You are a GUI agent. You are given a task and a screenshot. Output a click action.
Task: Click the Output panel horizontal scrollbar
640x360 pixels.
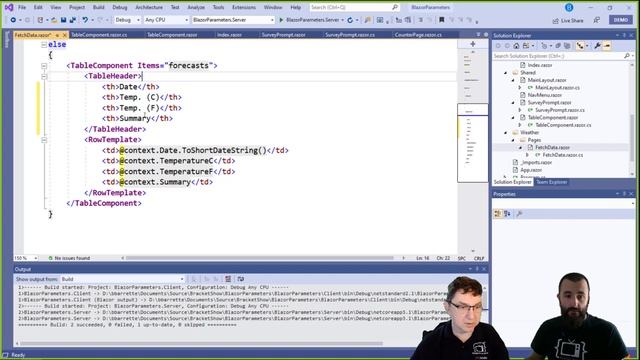[x=201, y=344]
